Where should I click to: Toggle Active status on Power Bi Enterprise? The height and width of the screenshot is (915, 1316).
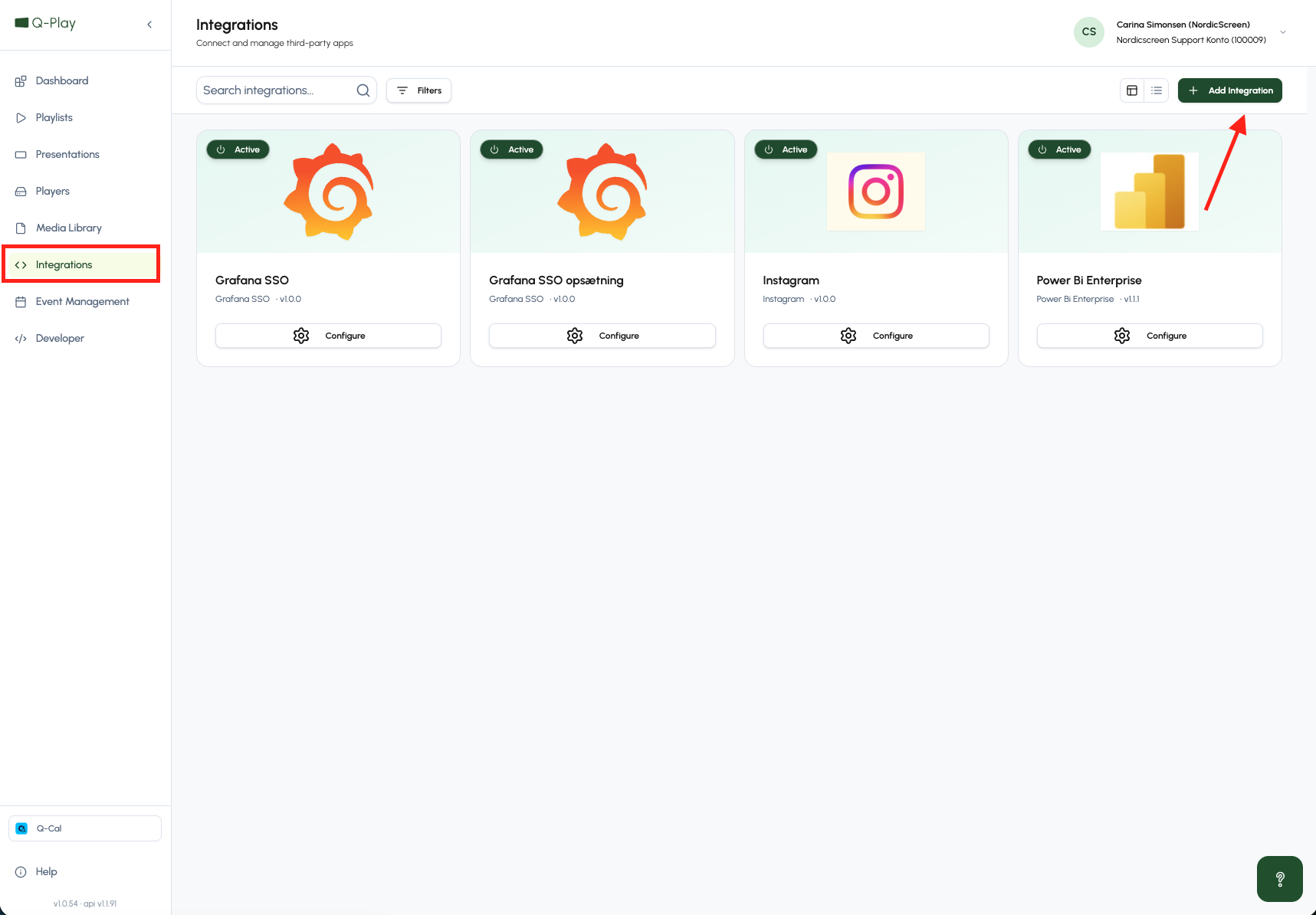pos(1060,149)
